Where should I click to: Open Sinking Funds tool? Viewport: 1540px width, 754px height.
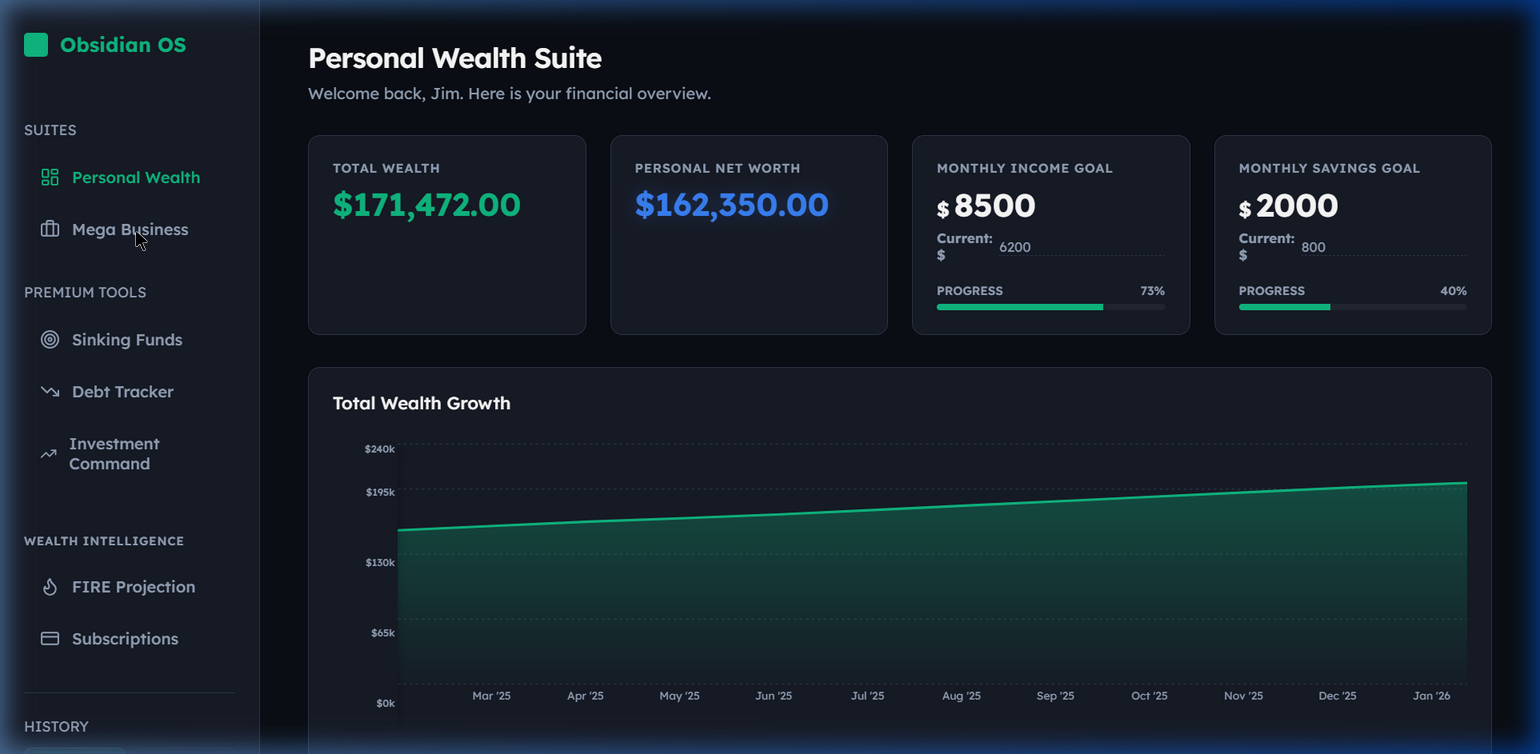(x=130, y=340)
